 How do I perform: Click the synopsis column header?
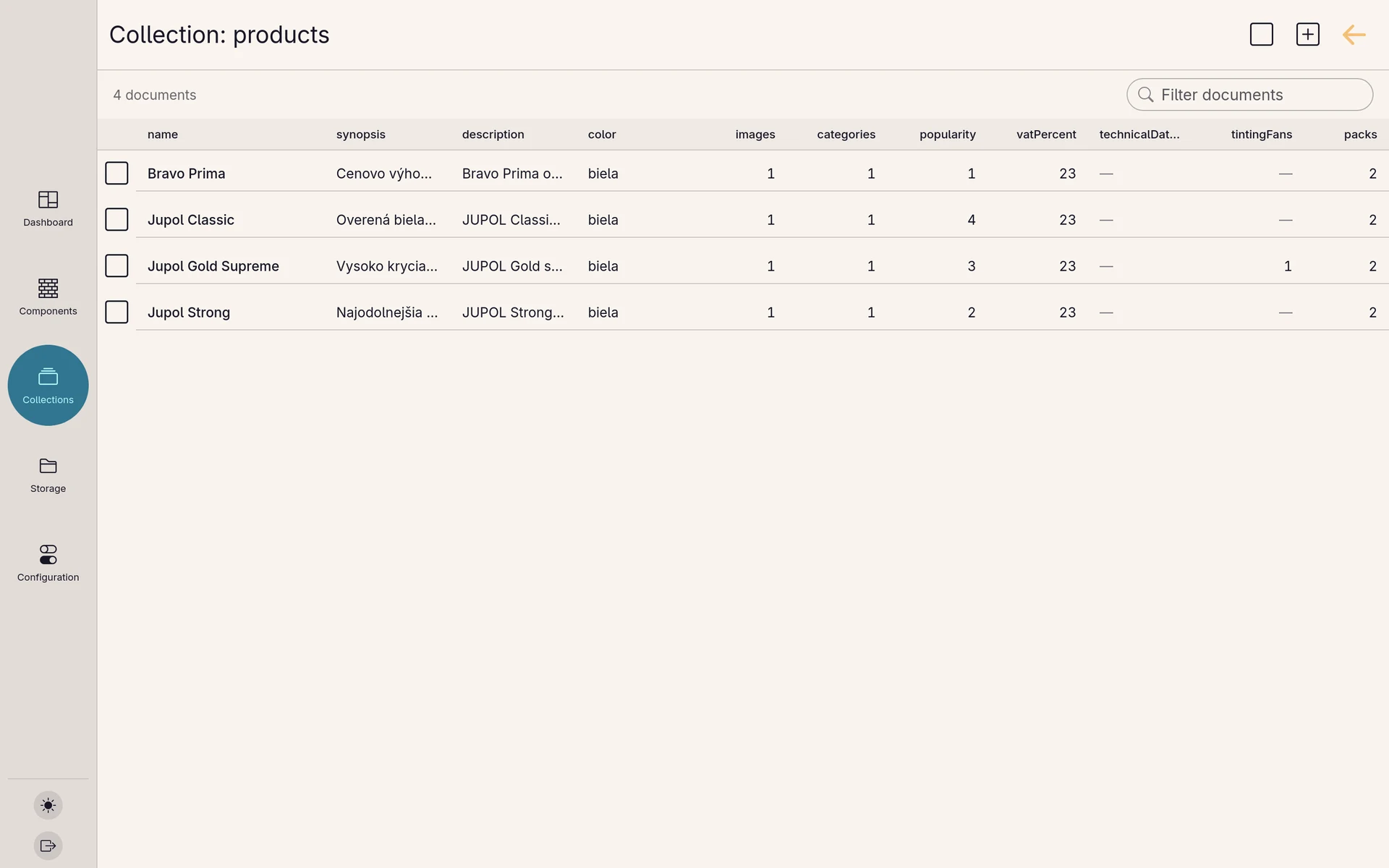click(361, 135)
